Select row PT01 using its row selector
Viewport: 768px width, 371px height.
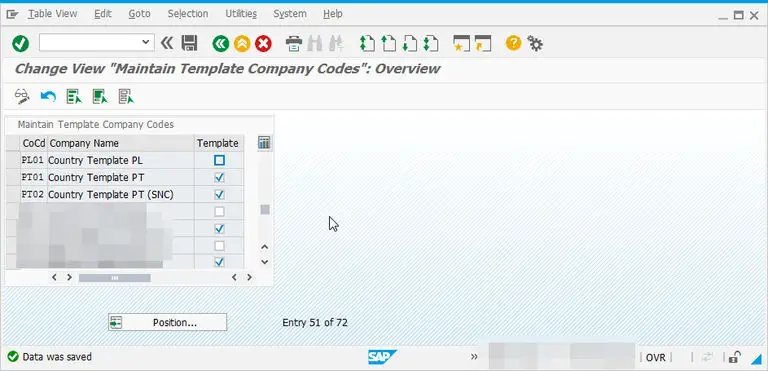[13, 177]
